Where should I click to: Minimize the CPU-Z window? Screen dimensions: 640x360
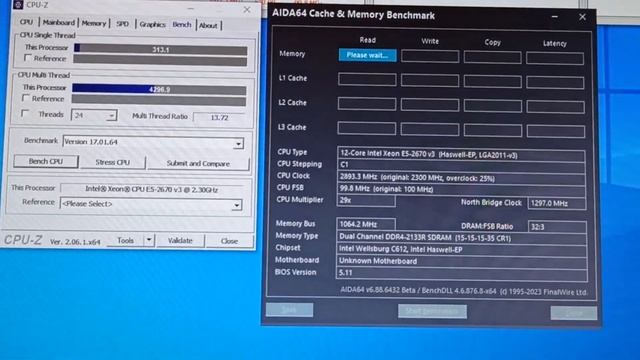tap(191, 8)
